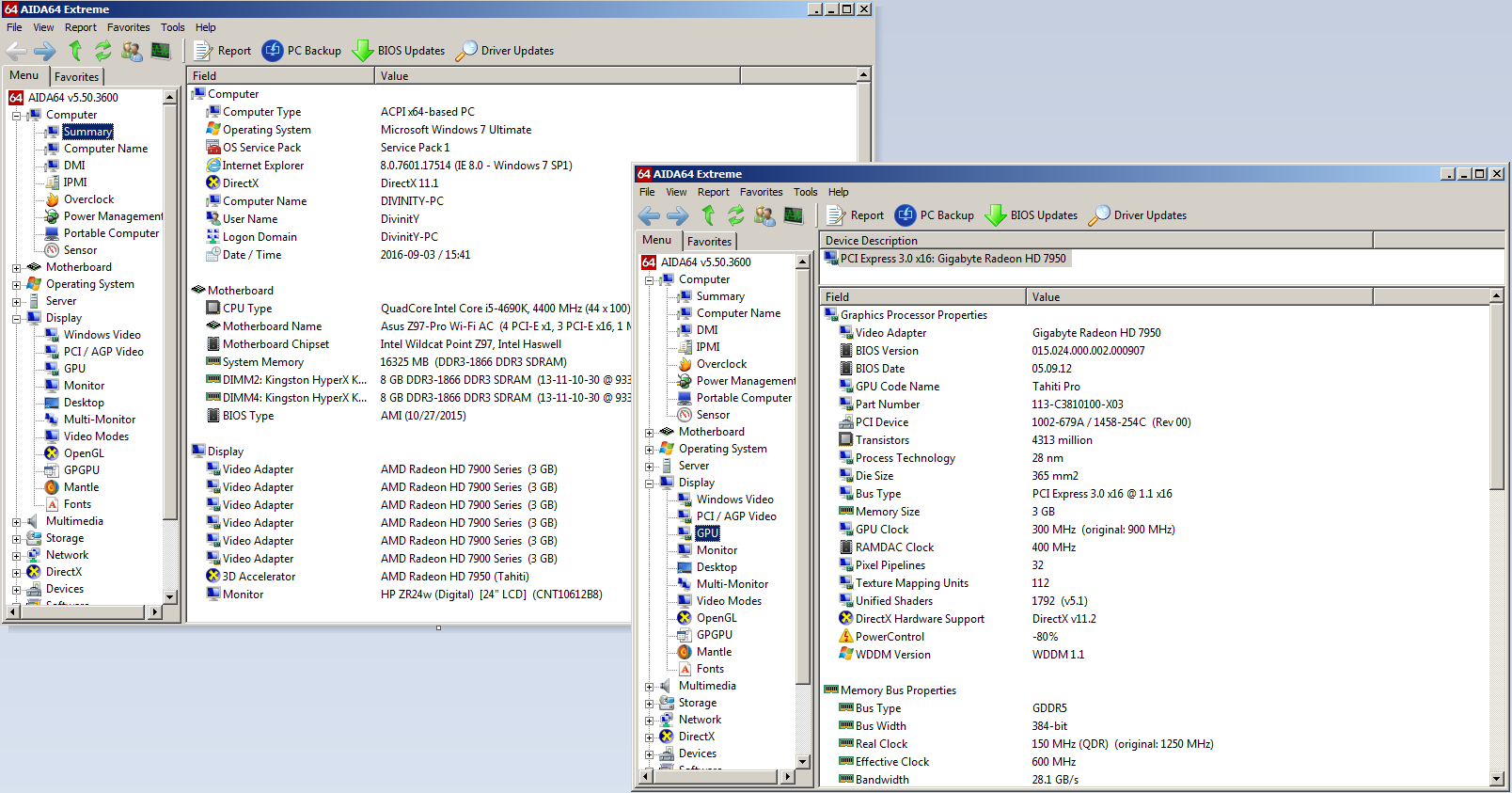Click the Forward arrow in the right AIDA64 window
The width and height of the screenshot is (1512, 793).
677,215
